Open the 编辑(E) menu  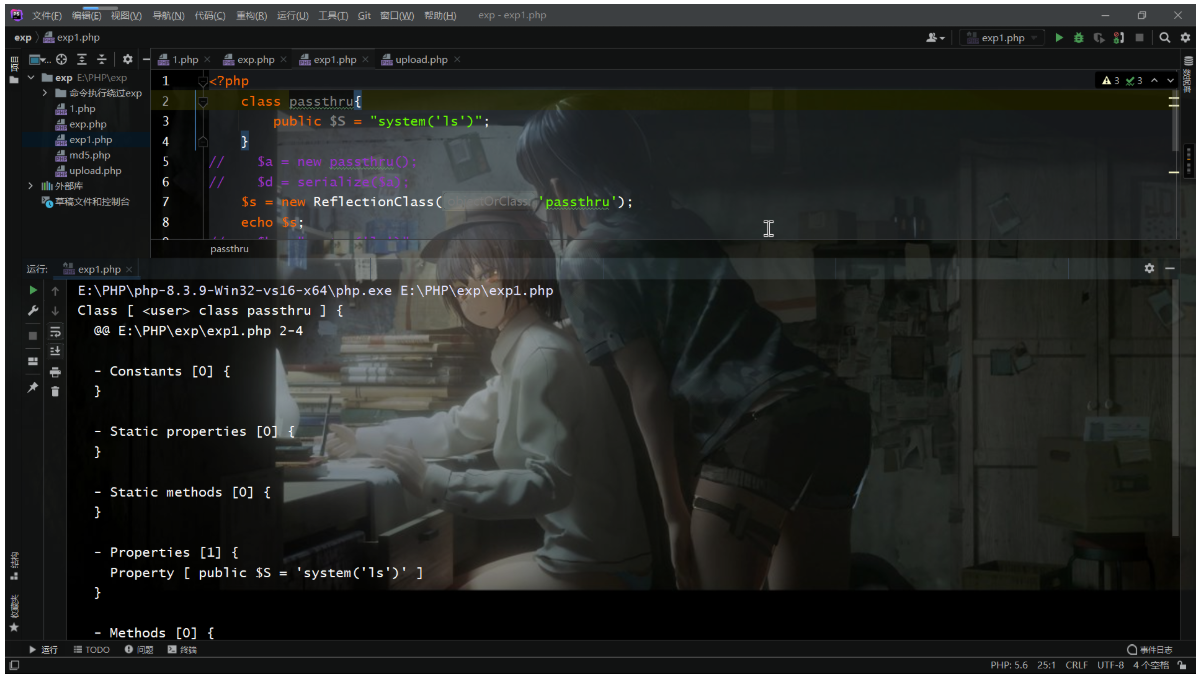pos(86,15)
